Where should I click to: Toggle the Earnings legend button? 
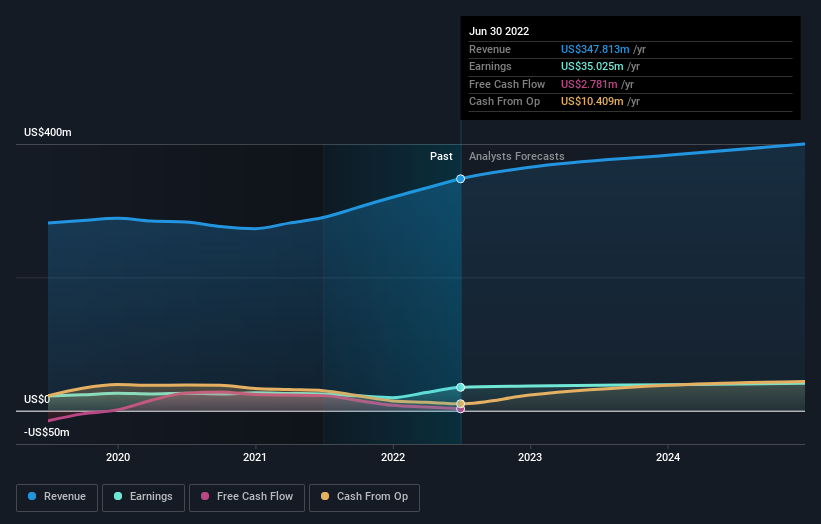point(143,497)
